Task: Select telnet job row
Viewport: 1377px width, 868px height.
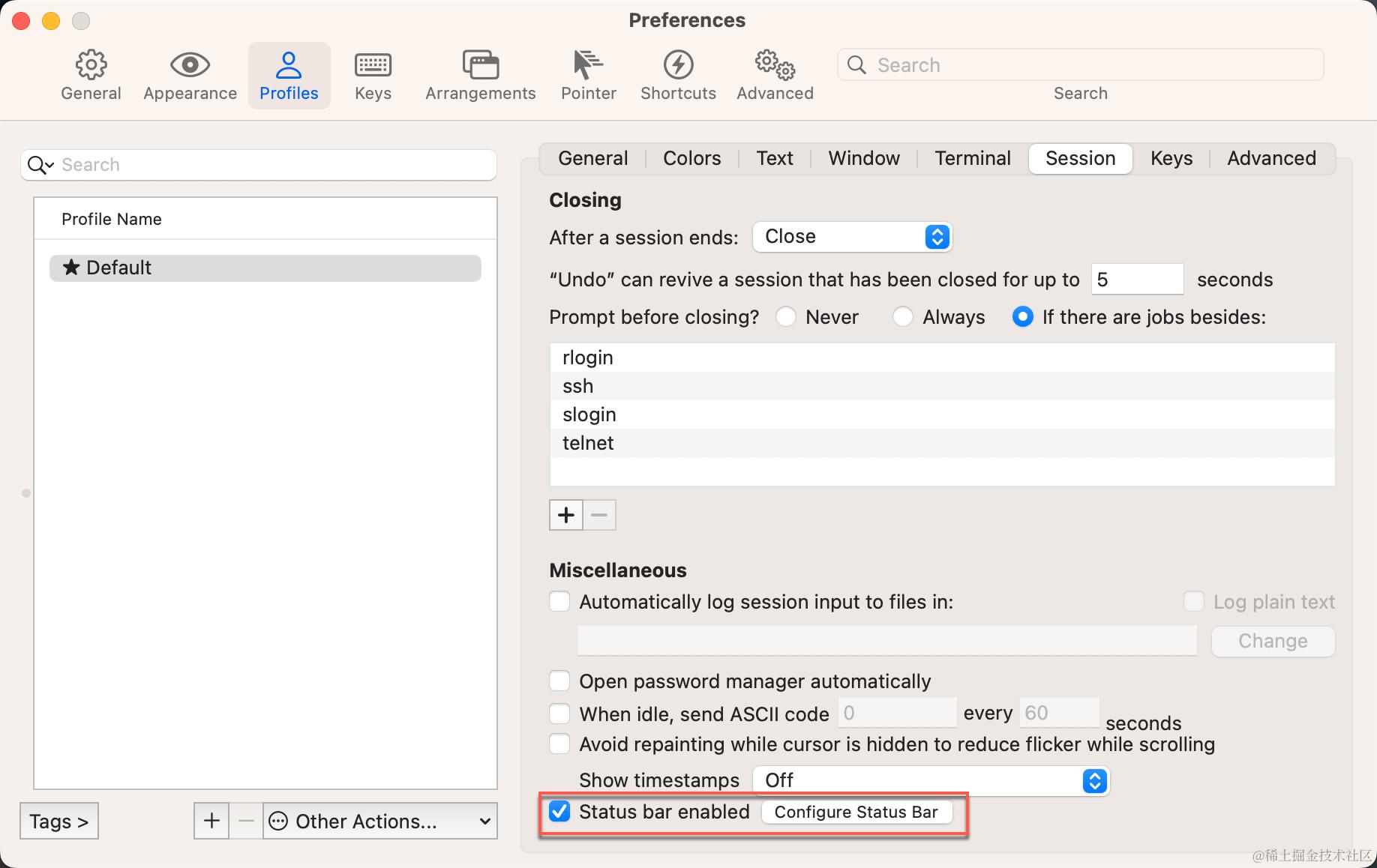Action: click(x=942, y=443)
